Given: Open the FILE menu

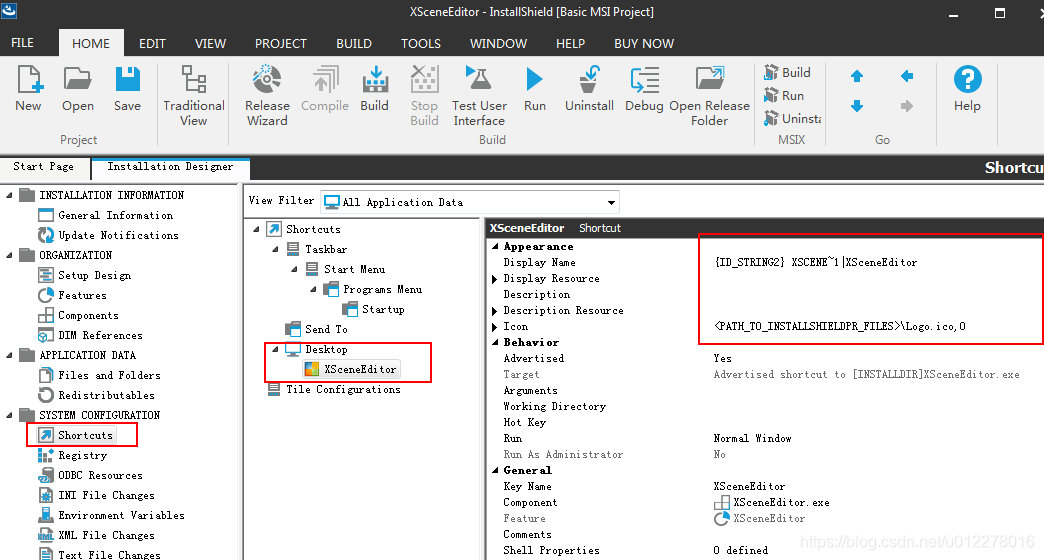Looking at the screenshot, I should click(x=22, y=43).
